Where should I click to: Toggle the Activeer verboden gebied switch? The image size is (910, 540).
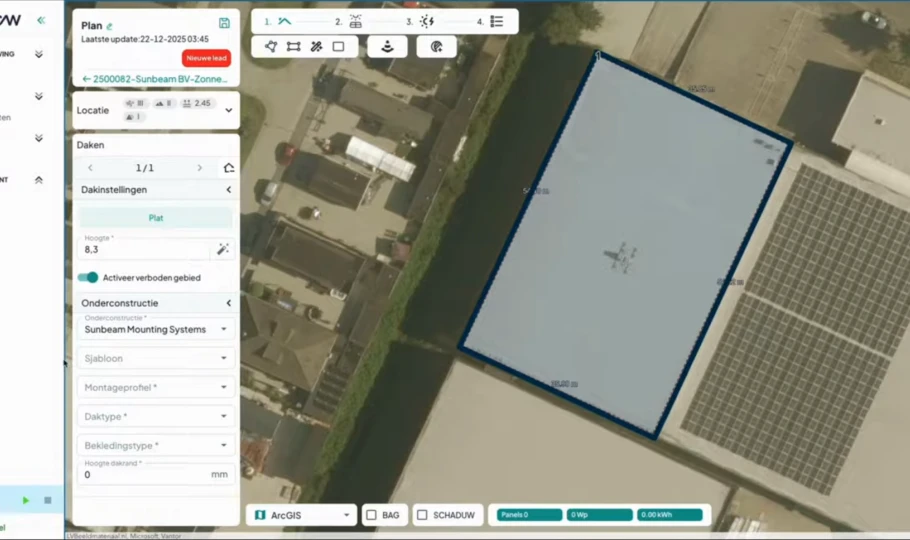tap(88, 277)
